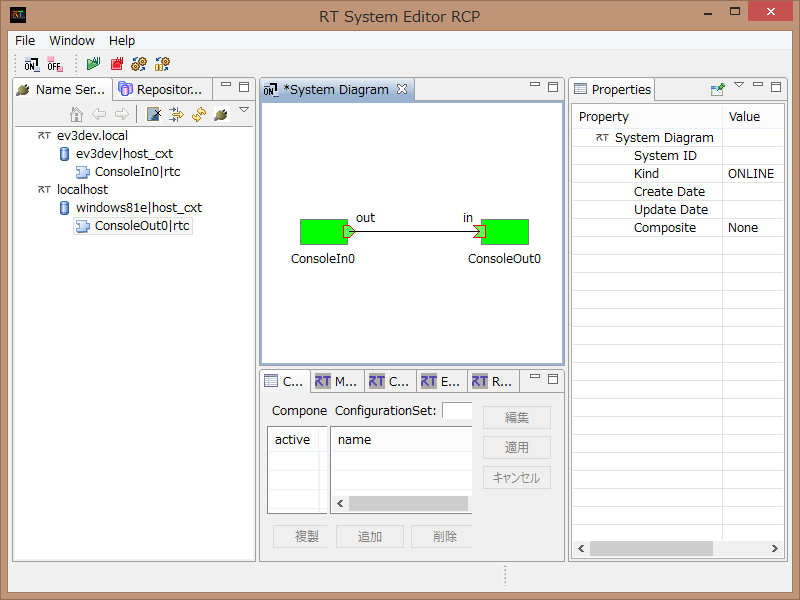This screenshot has height=600, width=800.
Task: Click the refresh arrows icon in Name Service toolbar
Action: [199, 114]
